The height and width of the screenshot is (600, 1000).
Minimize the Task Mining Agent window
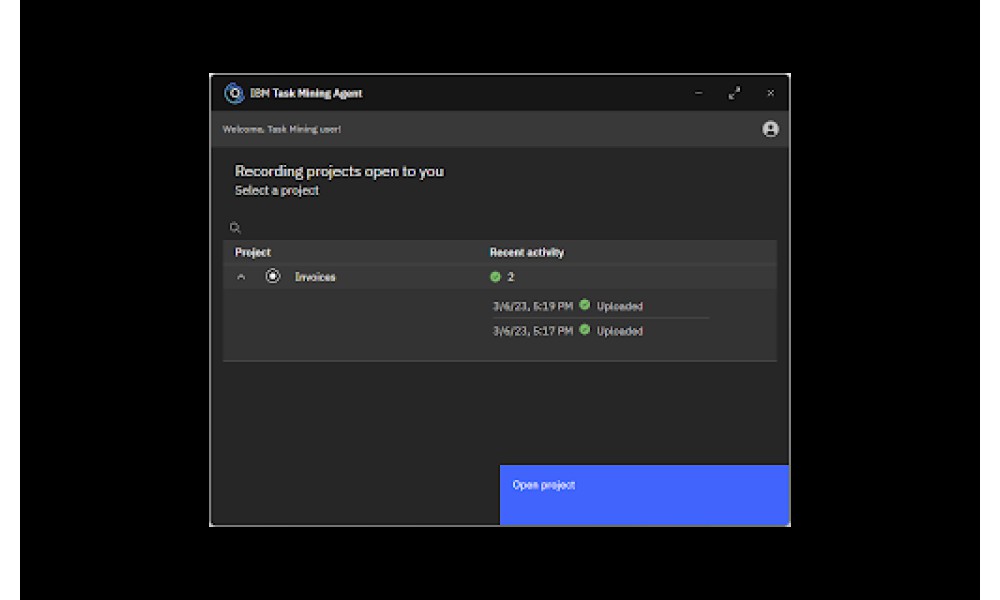tap(699, 93)
